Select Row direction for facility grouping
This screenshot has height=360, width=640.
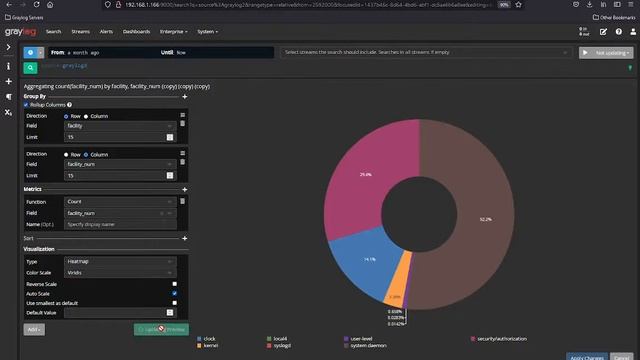tap(66, 116)
